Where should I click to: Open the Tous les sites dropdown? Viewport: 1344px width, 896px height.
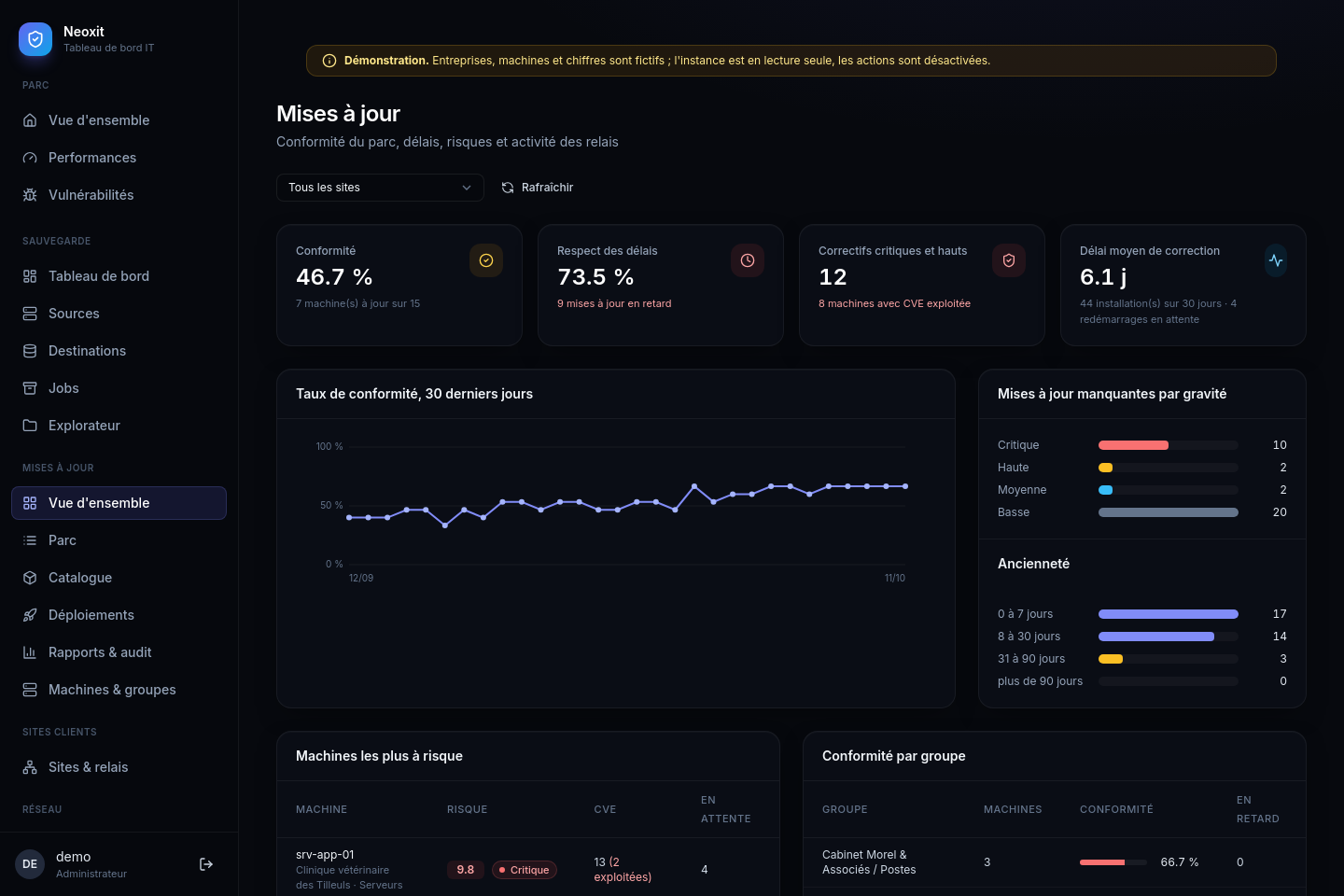pyautogui.click(x=380, y=188)
